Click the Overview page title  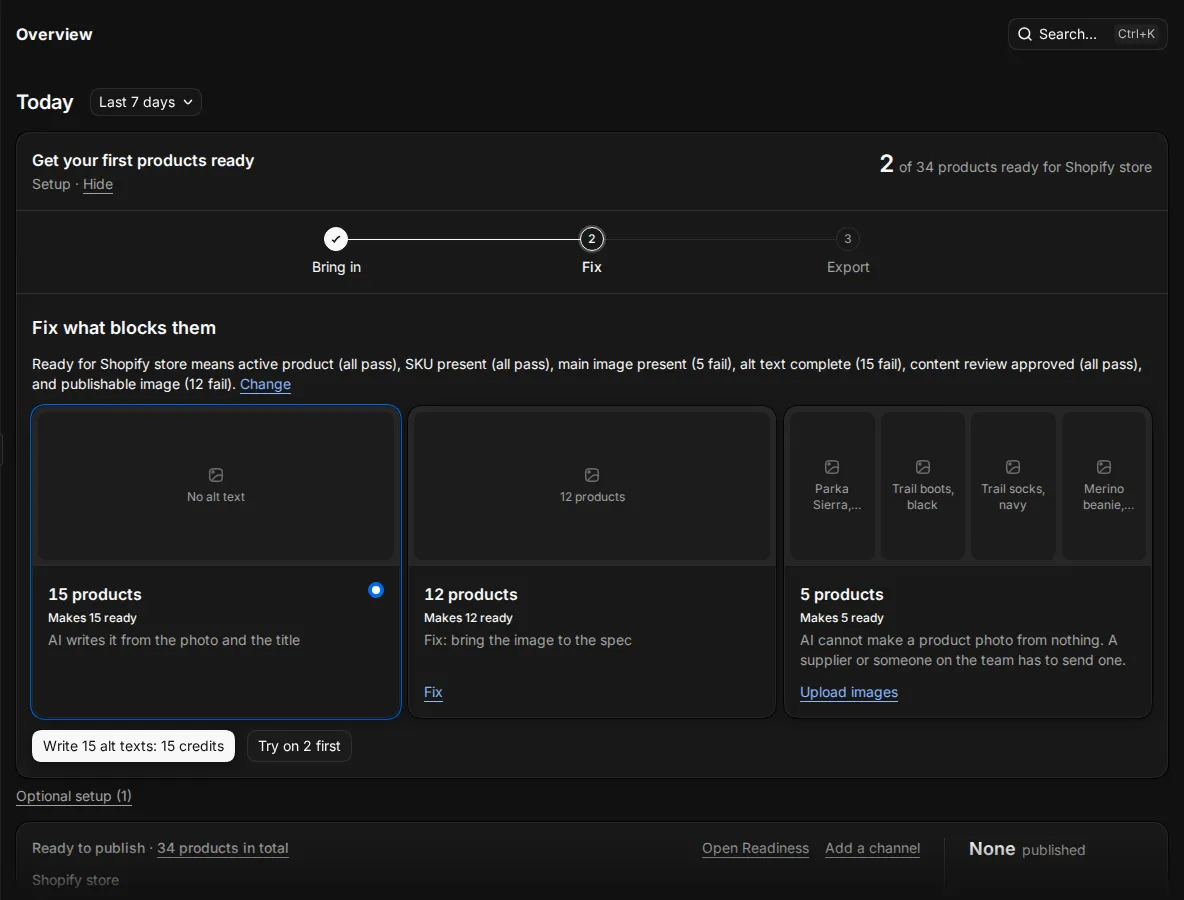point(54,34)
